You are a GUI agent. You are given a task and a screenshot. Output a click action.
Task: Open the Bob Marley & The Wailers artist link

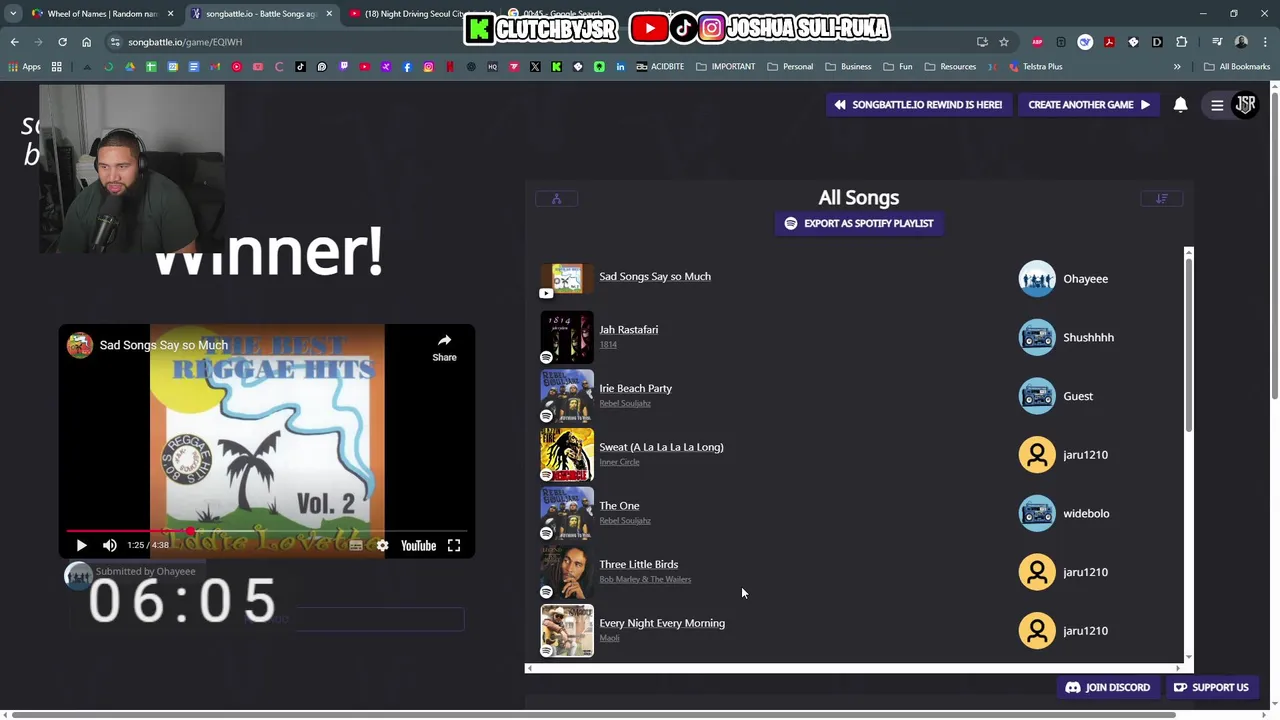coord(645,579)
